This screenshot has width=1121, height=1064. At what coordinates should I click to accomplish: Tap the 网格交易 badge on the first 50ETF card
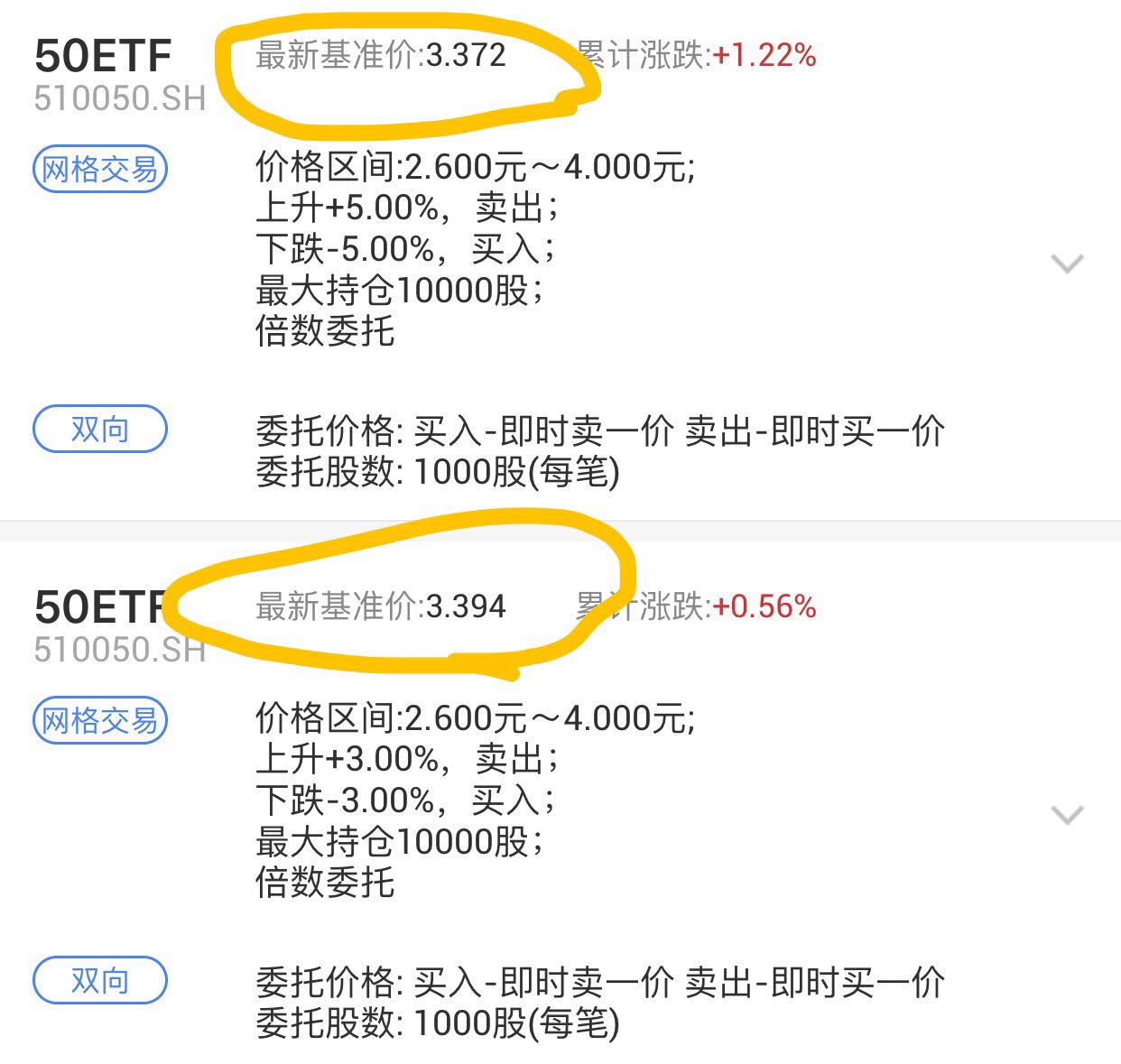[x=100, y=169]
